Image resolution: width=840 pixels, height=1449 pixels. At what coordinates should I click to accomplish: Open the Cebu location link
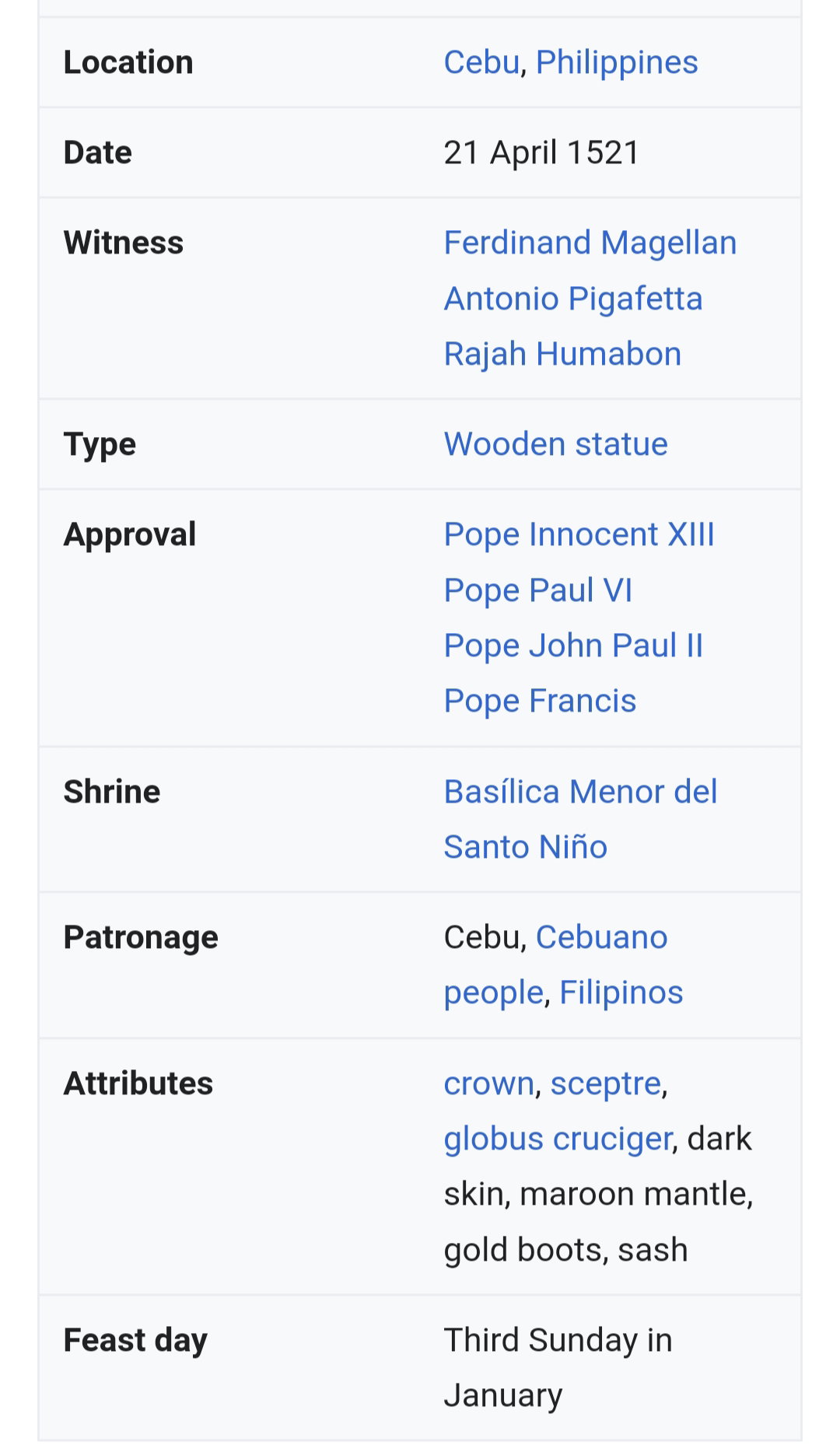point(481,62)
